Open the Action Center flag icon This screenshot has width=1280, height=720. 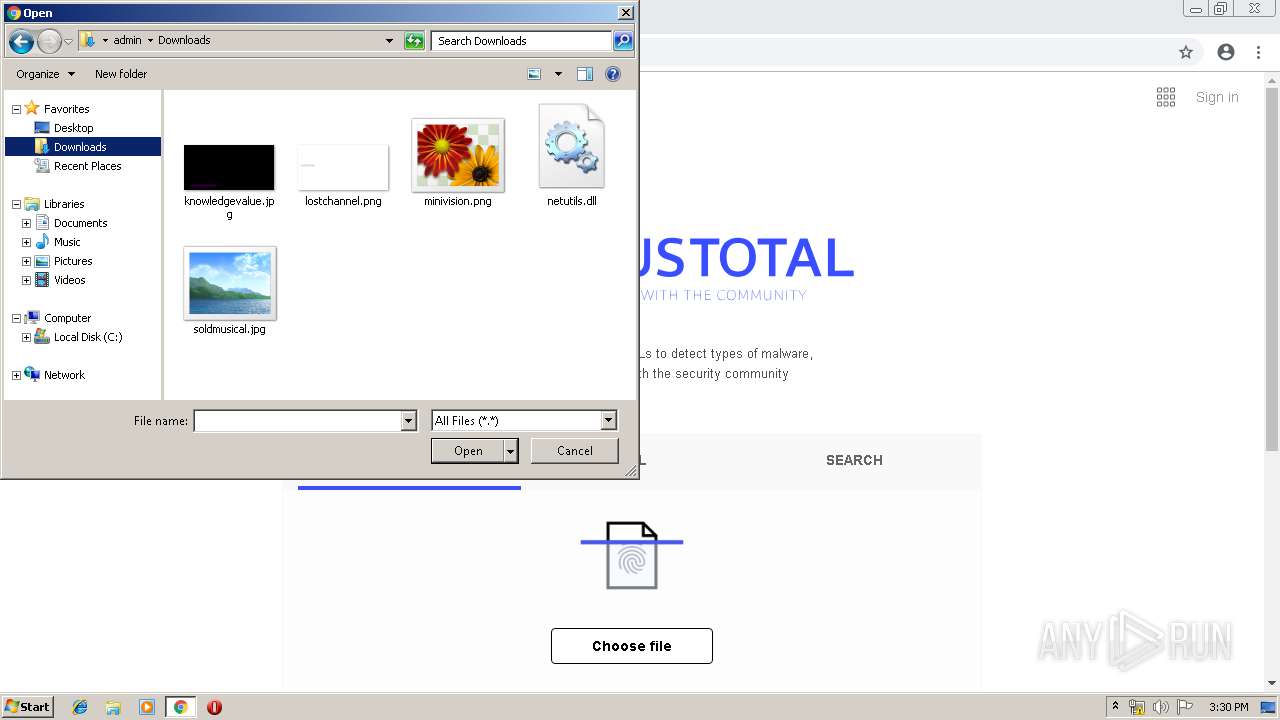[1185, 707]
